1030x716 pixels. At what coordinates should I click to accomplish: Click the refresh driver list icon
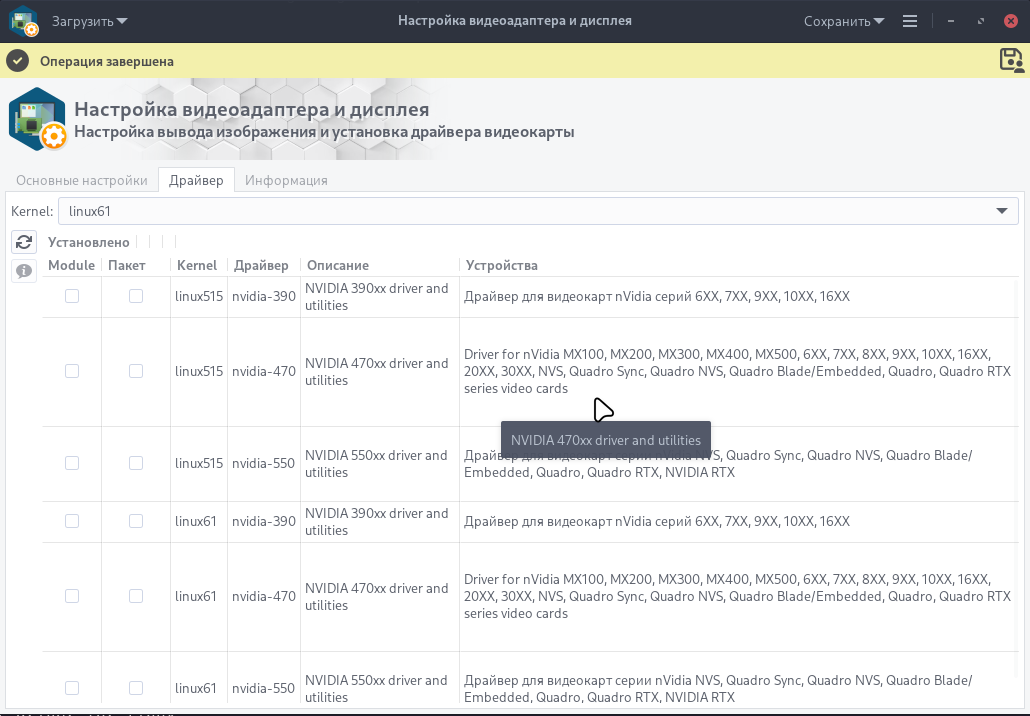pyautogui.click(x=24, y=242)
